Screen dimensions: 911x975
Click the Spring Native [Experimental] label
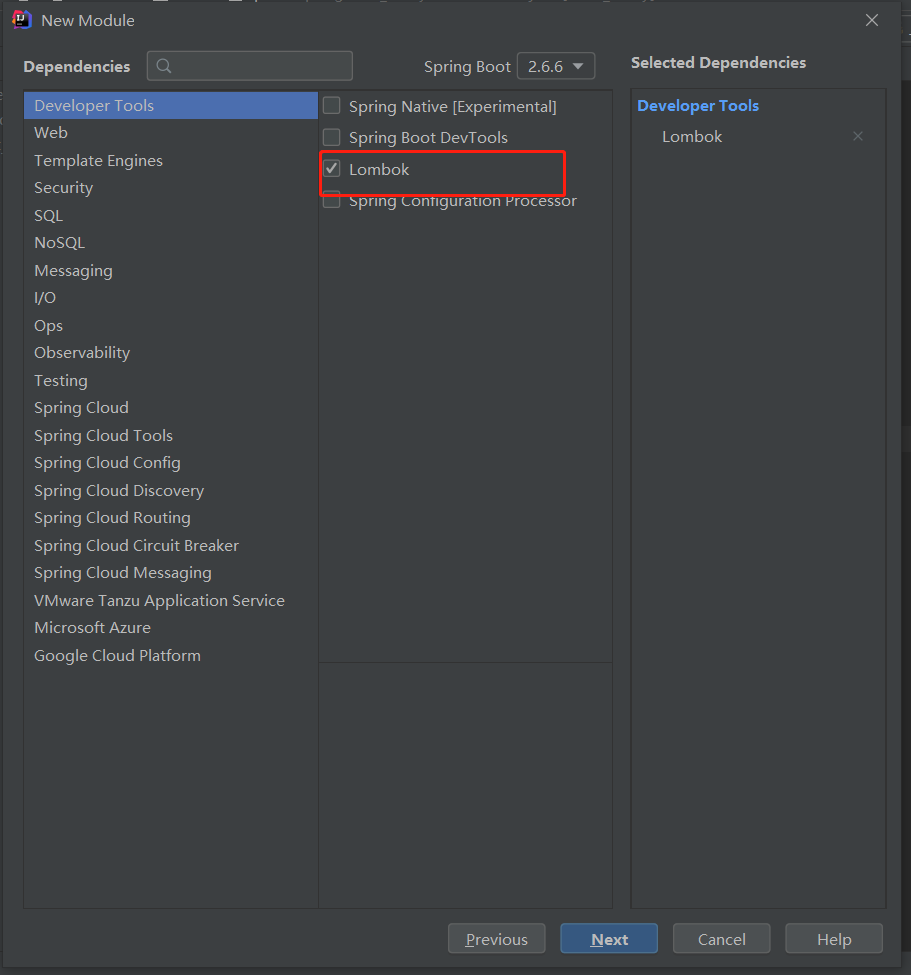pos(452,106)
